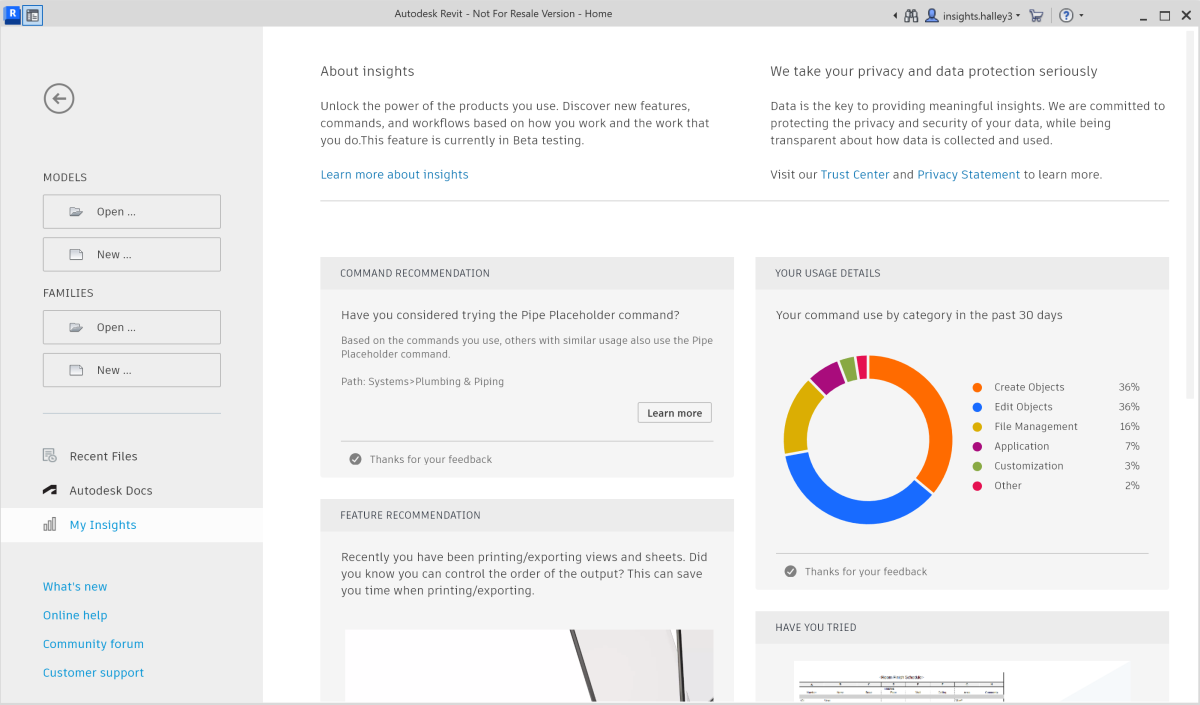
Task: Follow the Learn more about insights link
Action: pyautogui.click(x=394, y=175)
